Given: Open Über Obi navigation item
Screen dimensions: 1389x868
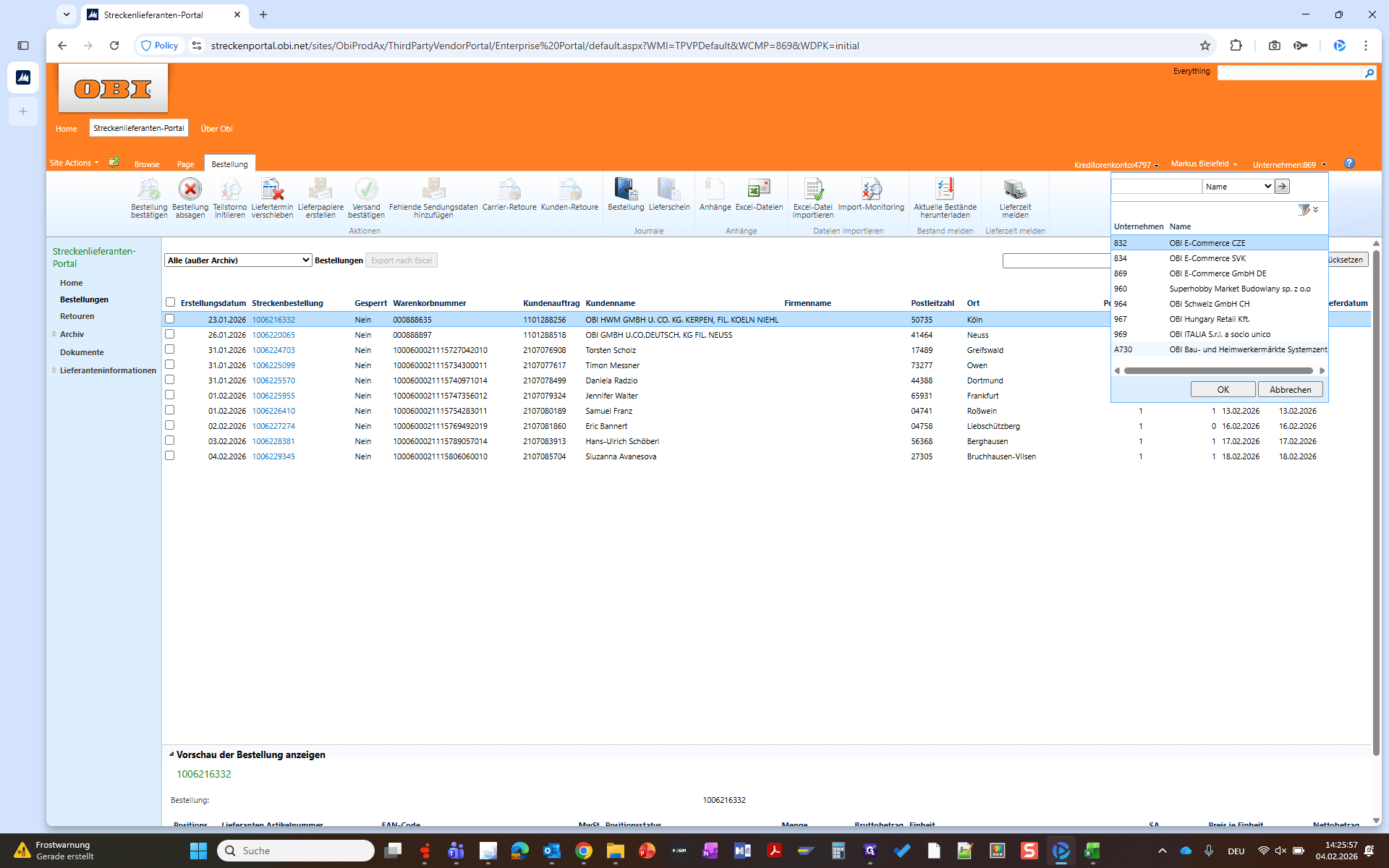Looking at the screenshot, I should pyautogui.click(x=216, y=129).
